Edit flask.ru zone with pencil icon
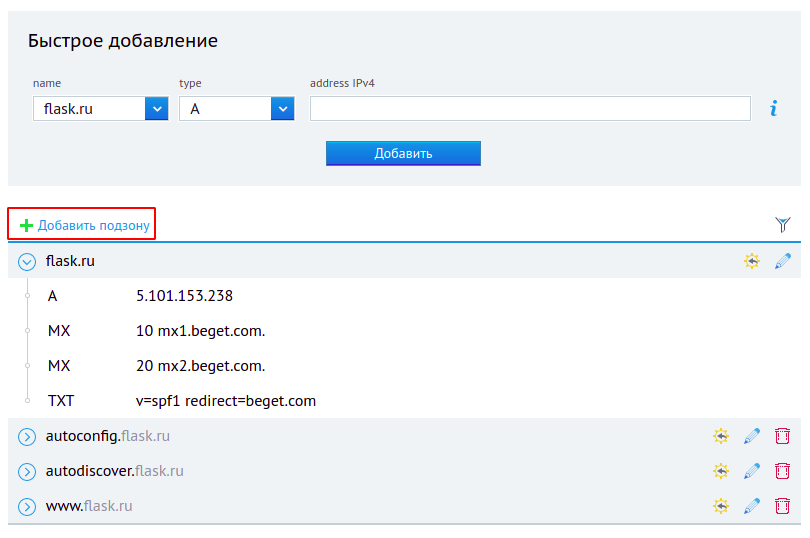 pyautogui.click(x=783, y=261)
